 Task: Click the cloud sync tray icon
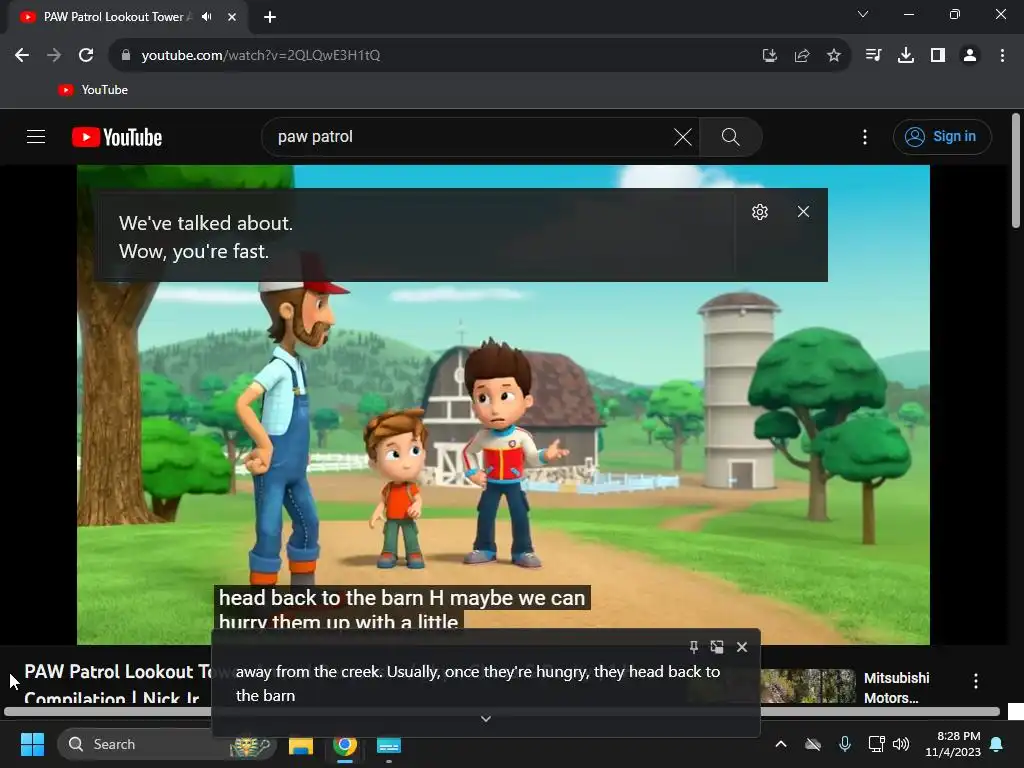pos(812,744)
